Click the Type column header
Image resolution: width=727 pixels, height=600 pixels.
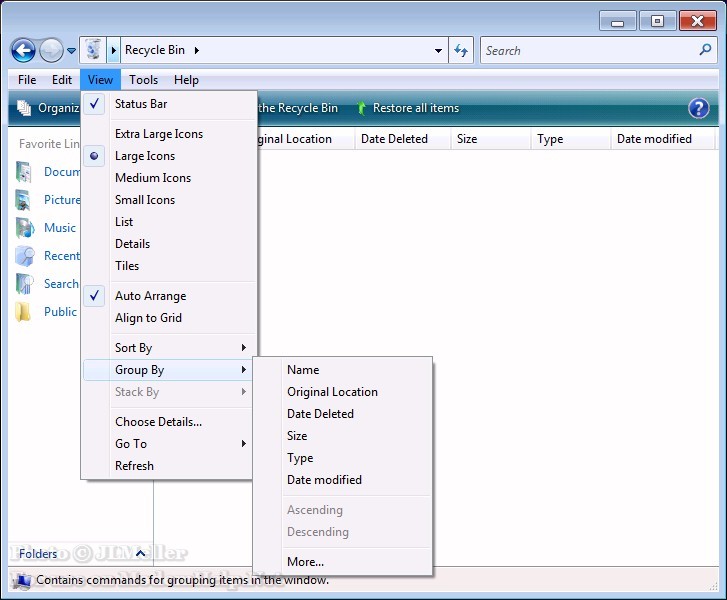point(571,139)
